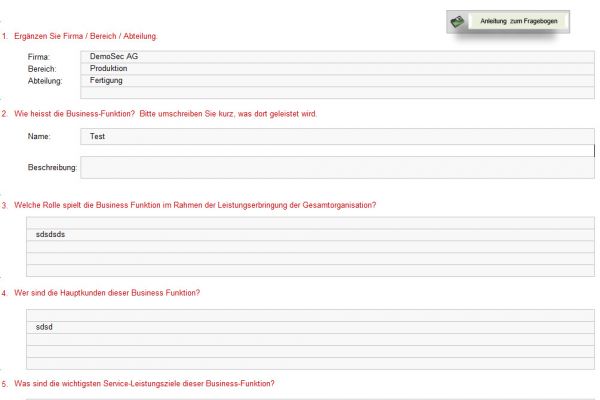Click the green book icon beside Anleitung
The image size is (600, 400).
[458, 20]
